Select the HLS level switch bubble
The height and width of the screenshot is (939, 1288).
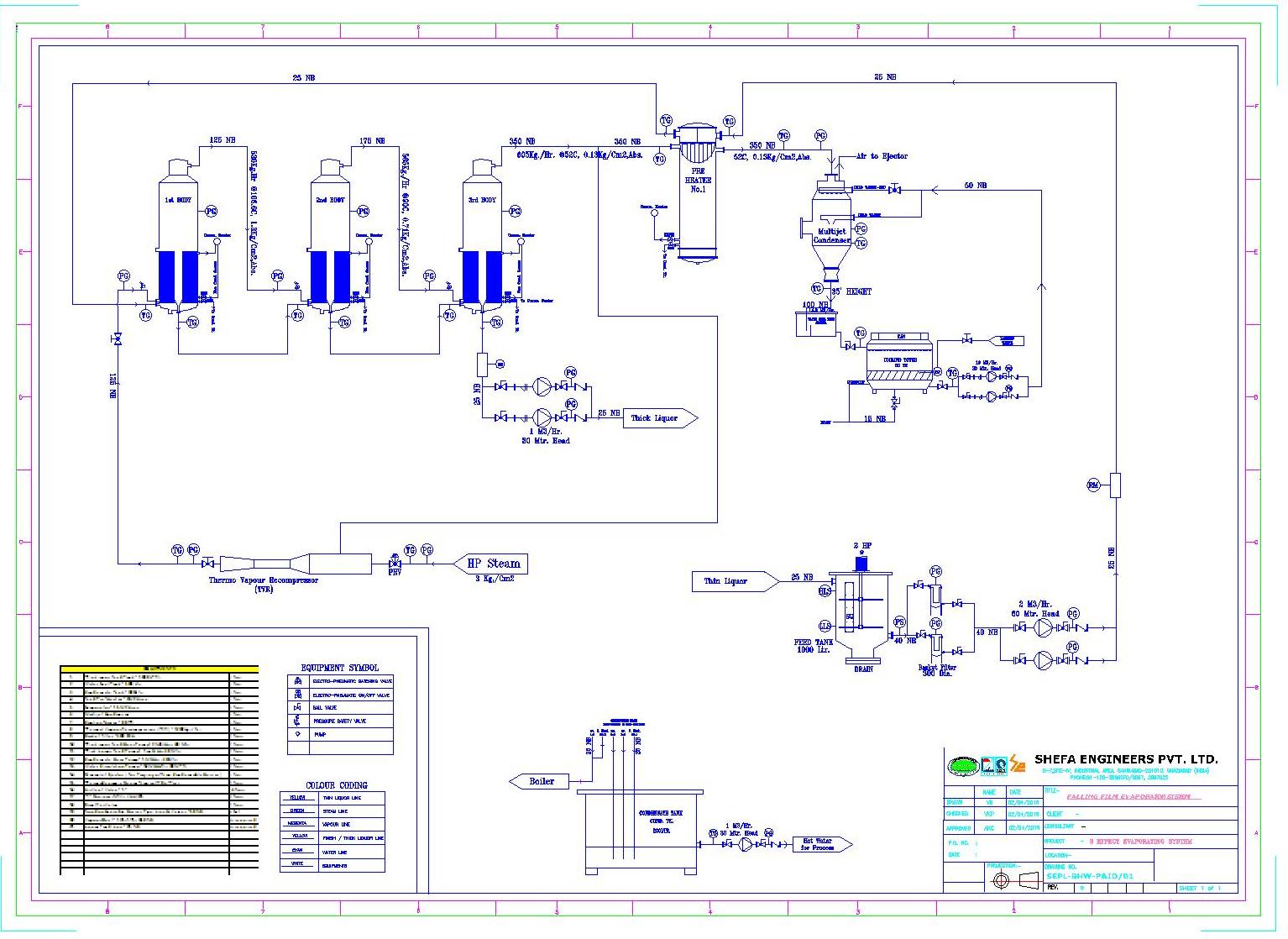click(825, 592)
